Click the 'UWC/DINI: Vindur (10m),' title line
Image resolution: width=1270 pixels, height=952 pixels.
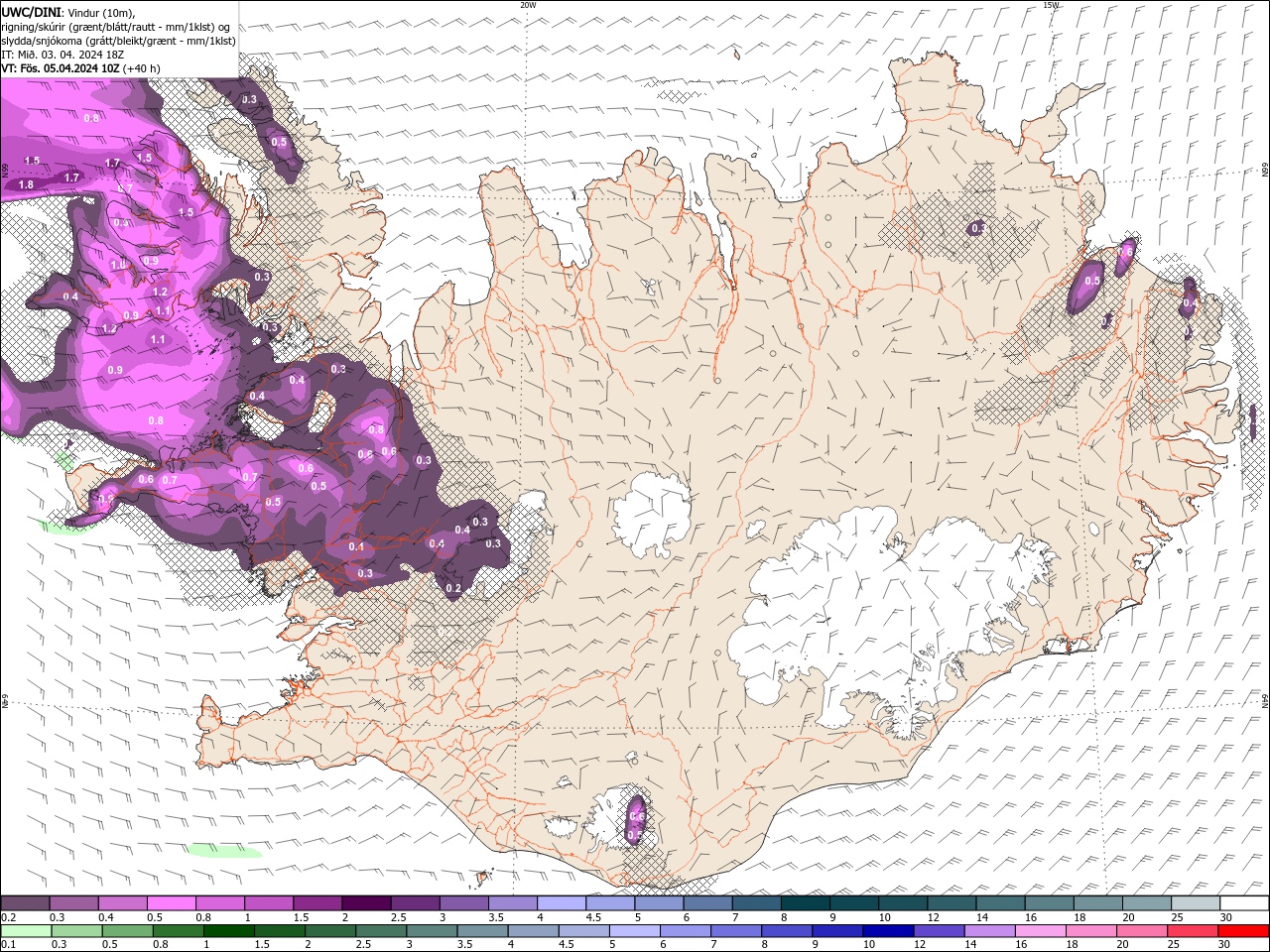(x=67, y=12)
